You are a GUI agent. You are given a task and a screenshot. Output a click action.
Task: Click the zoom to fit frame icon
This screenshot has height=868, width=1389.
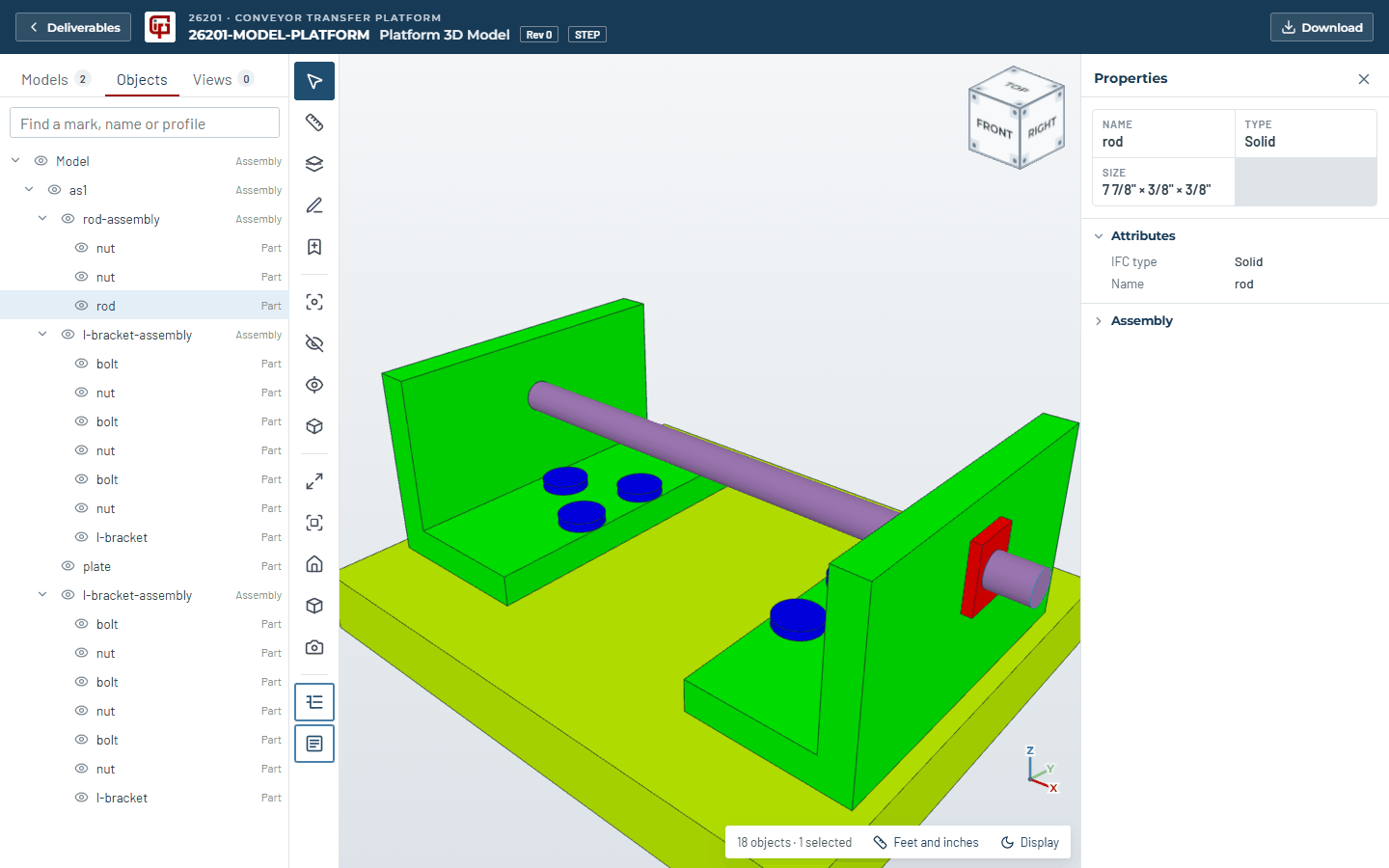[314, 523]
